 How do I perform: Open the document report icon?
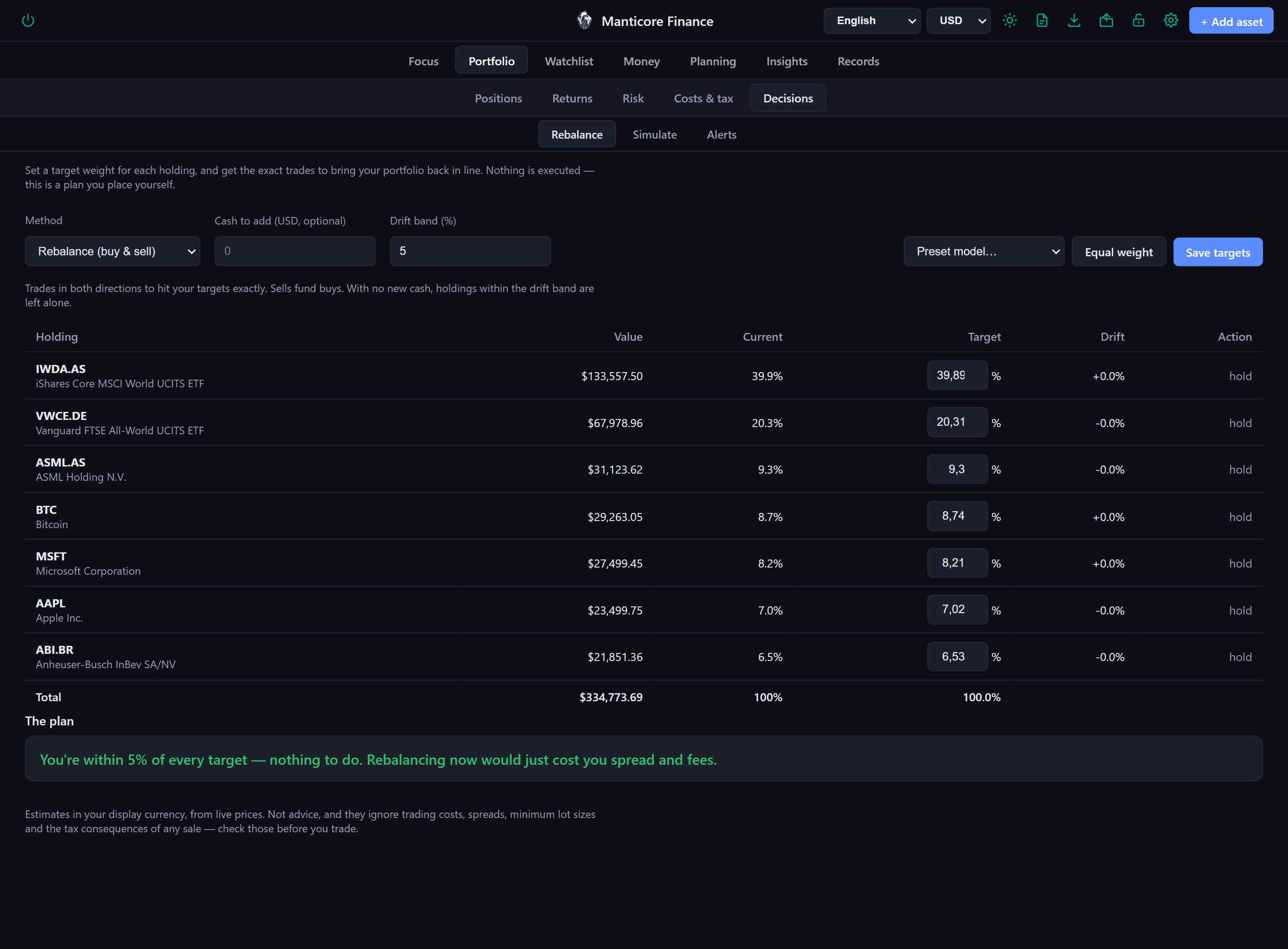(x=1042, y=21)
